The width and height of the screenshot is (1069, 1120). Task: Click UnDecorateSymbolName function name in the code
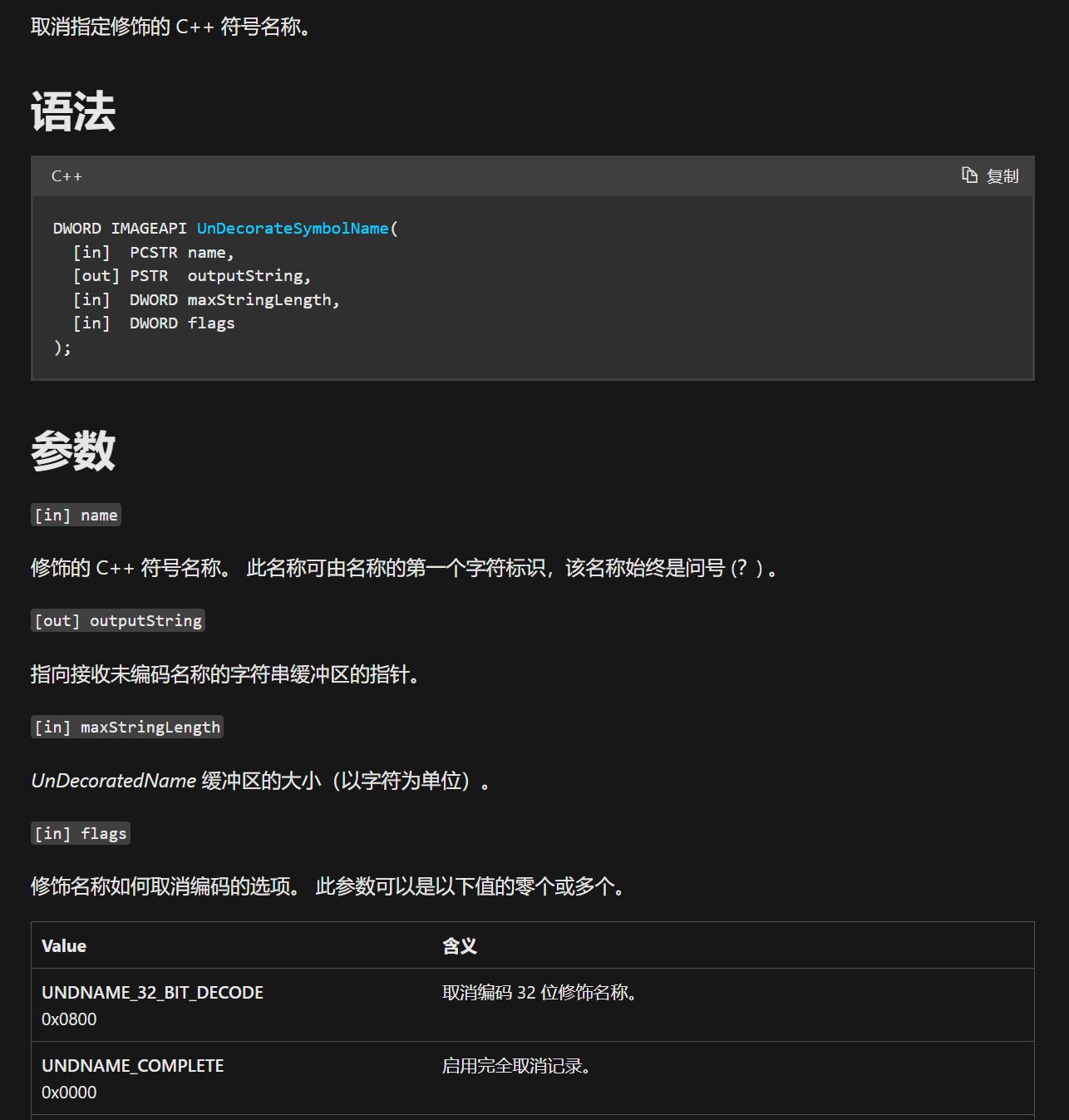(x=293, y=229)
